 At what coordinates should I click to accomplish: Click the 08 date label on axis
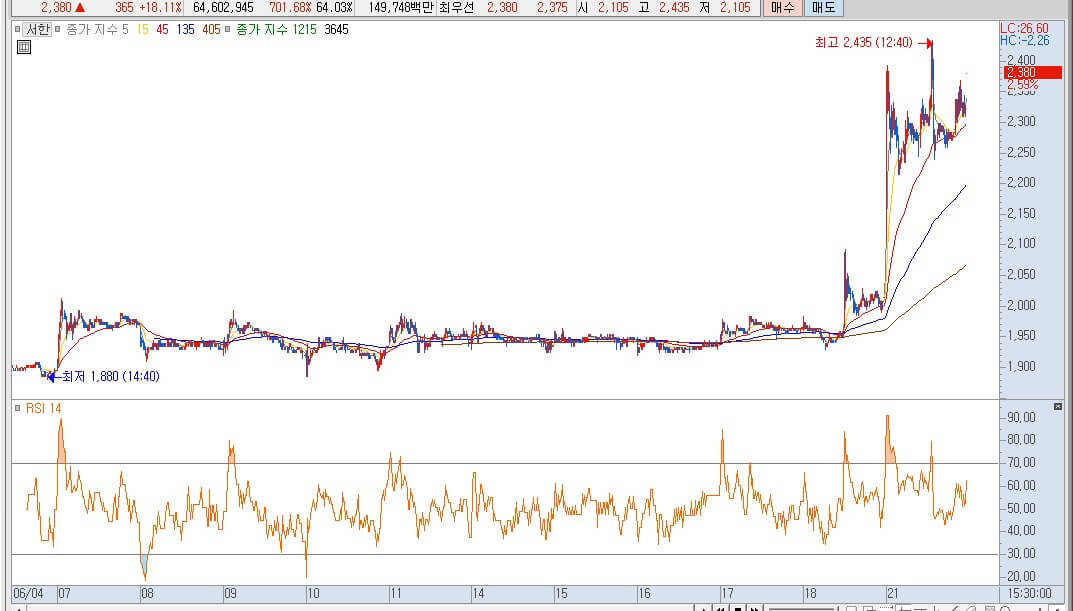[147, 593]
